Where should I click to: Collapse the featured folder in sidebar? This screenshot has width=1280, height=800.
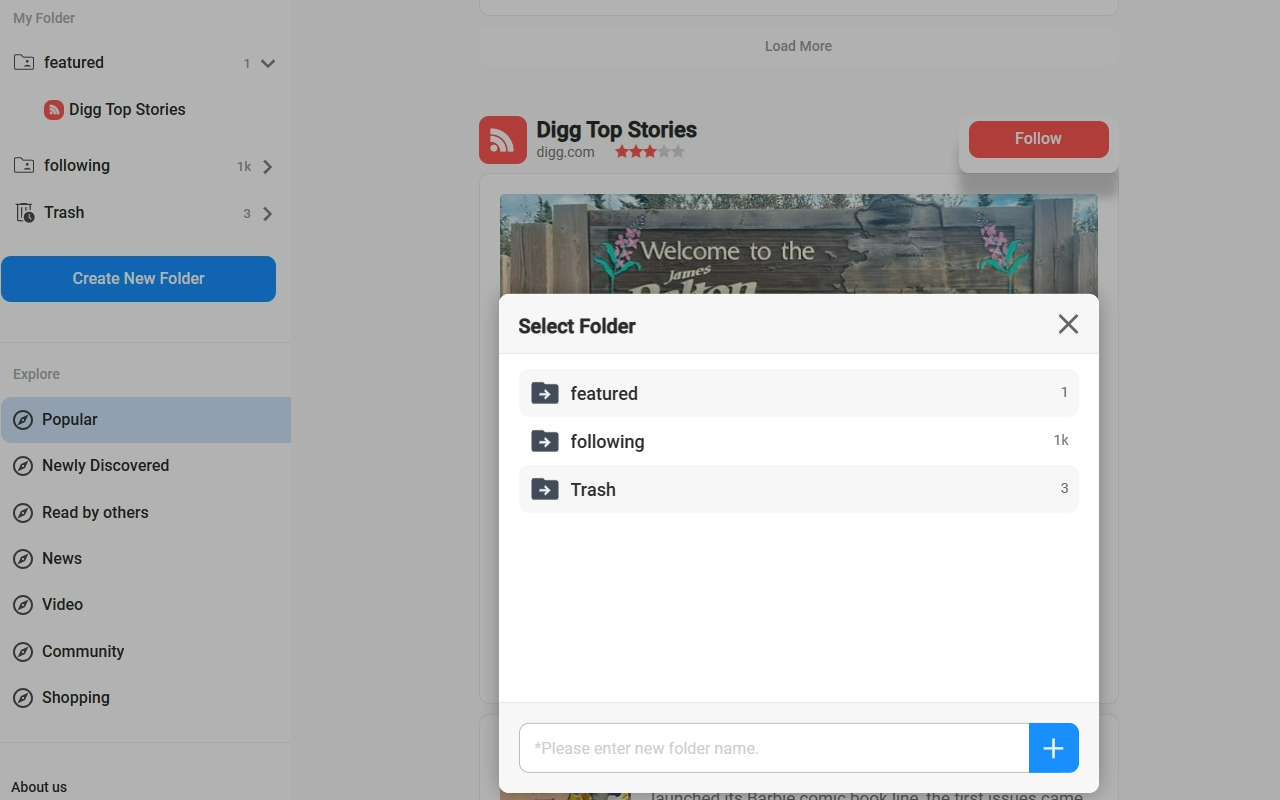266,62
